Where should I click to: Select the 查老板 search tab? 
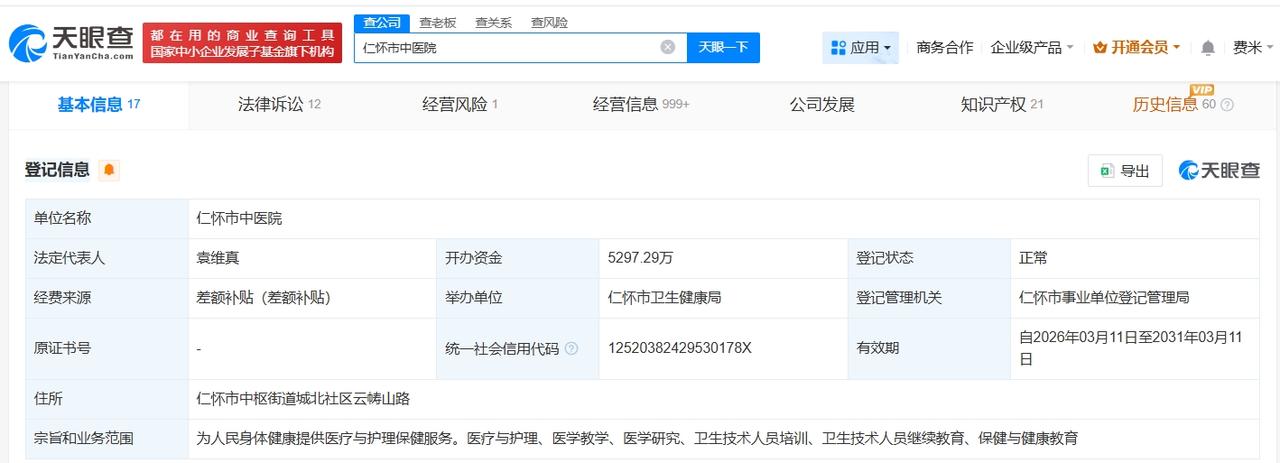(x=437, y=22)
